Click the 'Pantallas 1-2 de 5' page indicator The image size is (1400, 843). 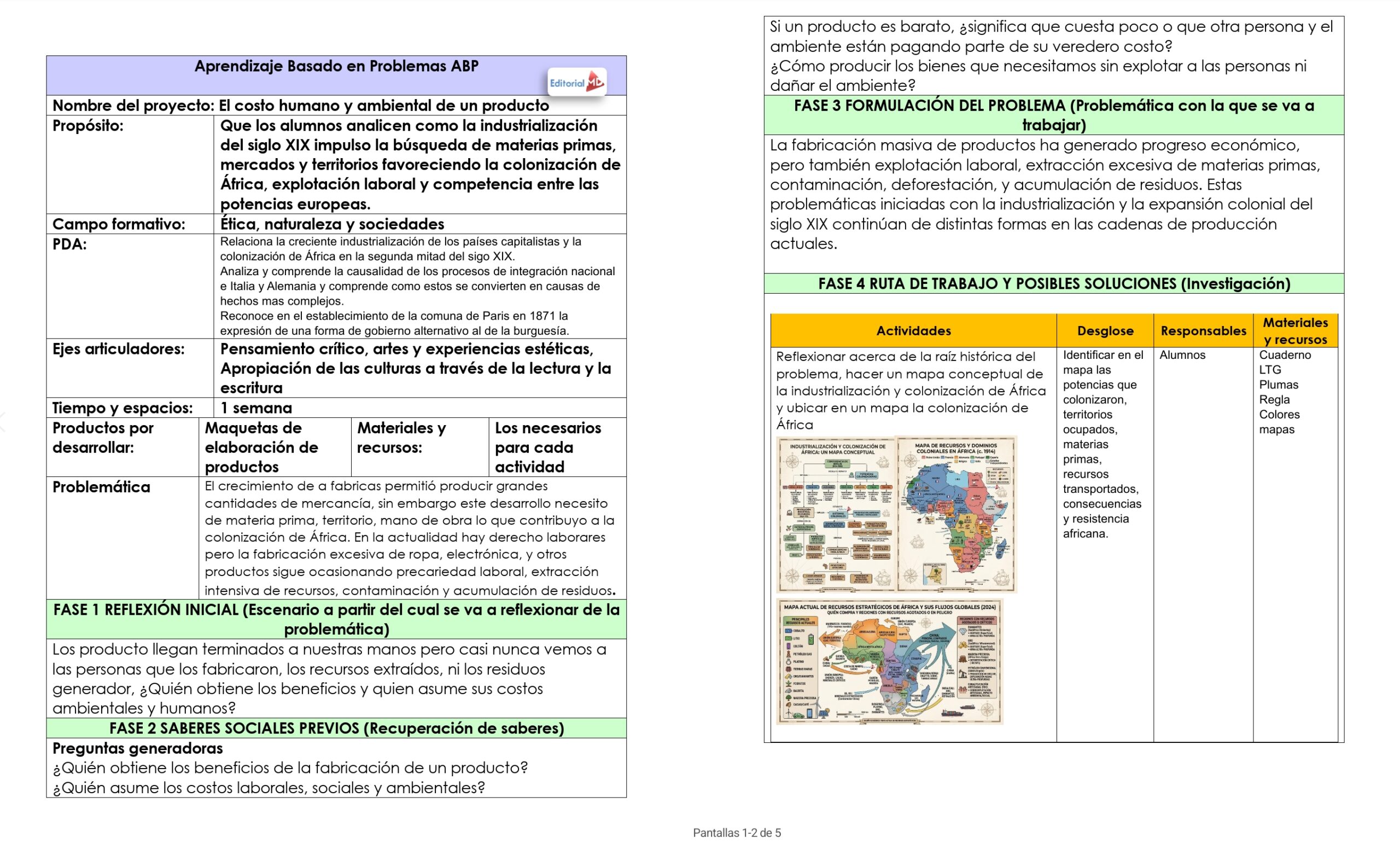point(737,833)
